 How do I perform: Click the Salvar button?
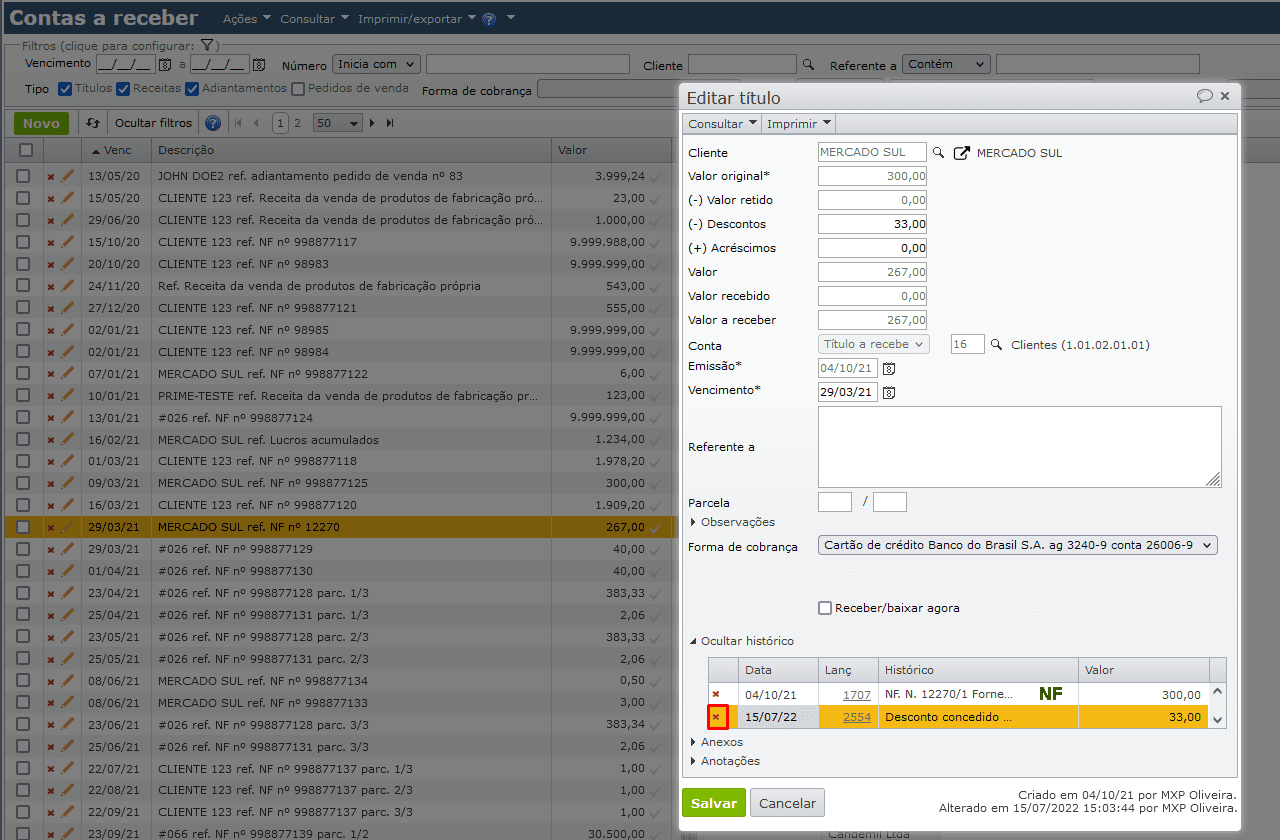714,803
